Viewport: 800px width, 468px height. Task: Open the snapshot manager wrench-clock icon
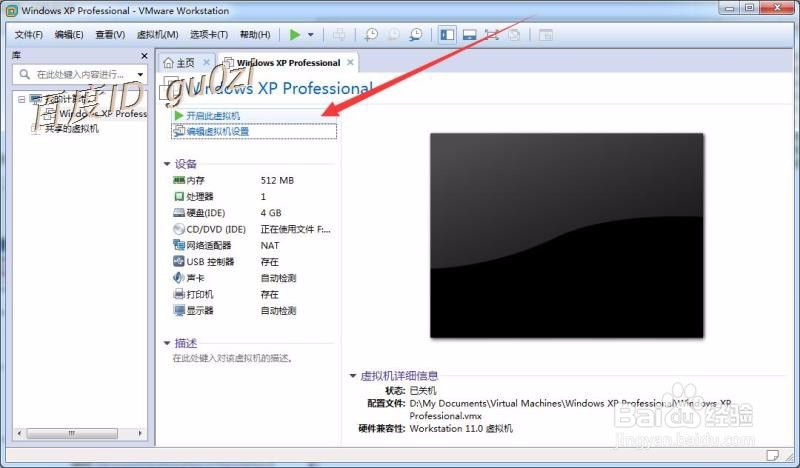pyautogui.click(x=416, y=35)
